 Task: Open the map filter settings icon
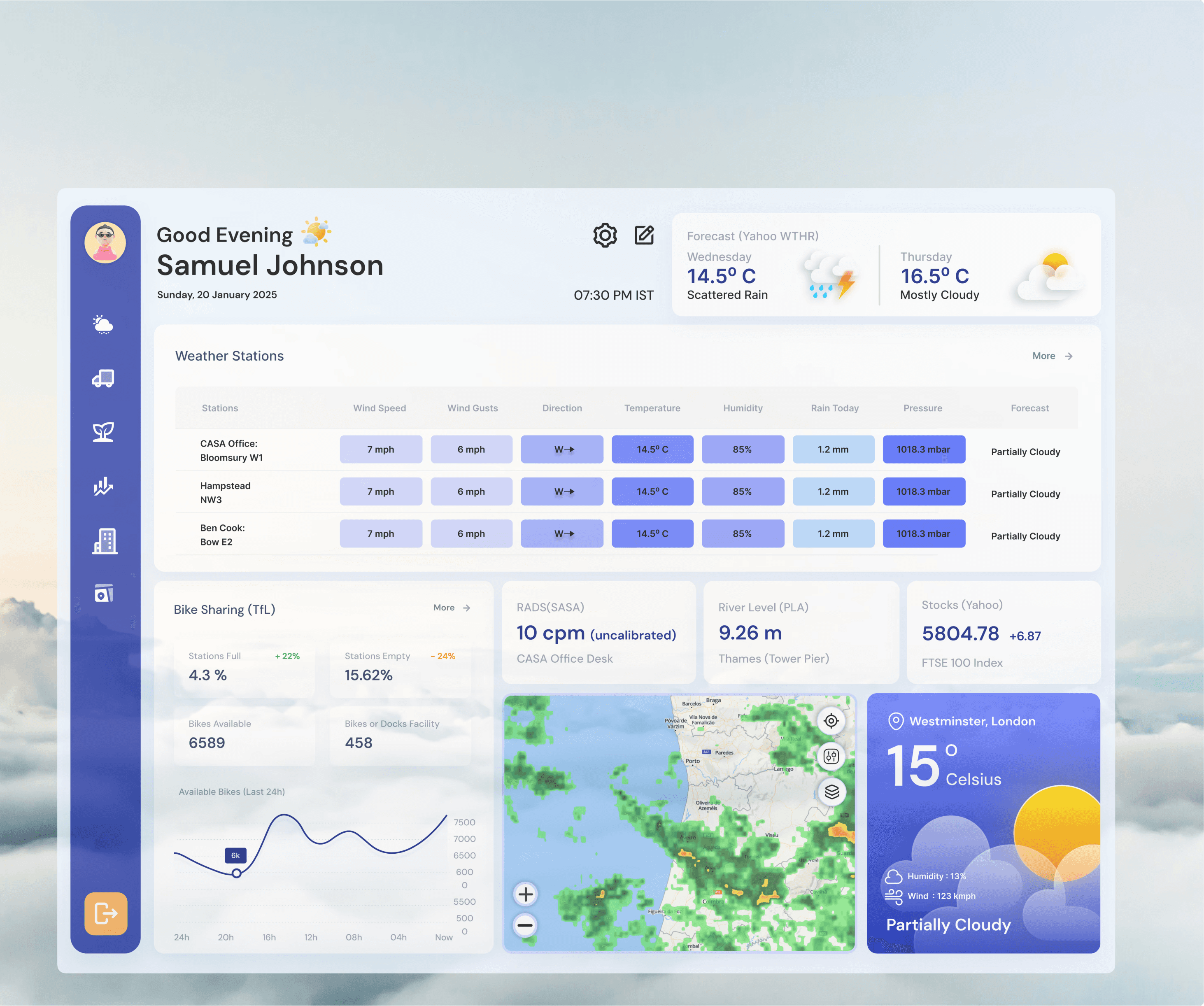(831, 756)
